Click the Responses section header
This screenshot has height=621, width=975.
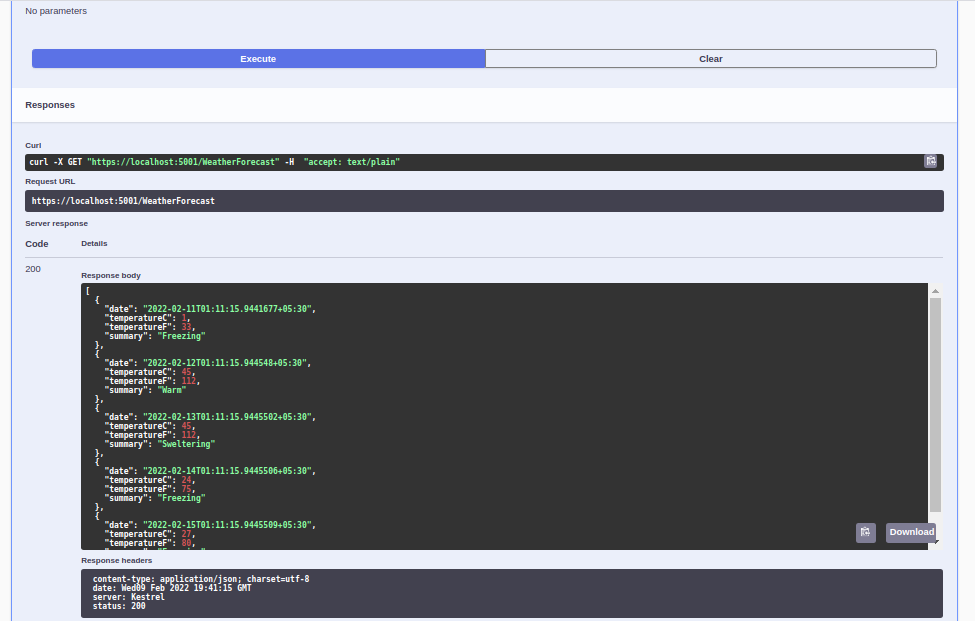pos(50,104)
